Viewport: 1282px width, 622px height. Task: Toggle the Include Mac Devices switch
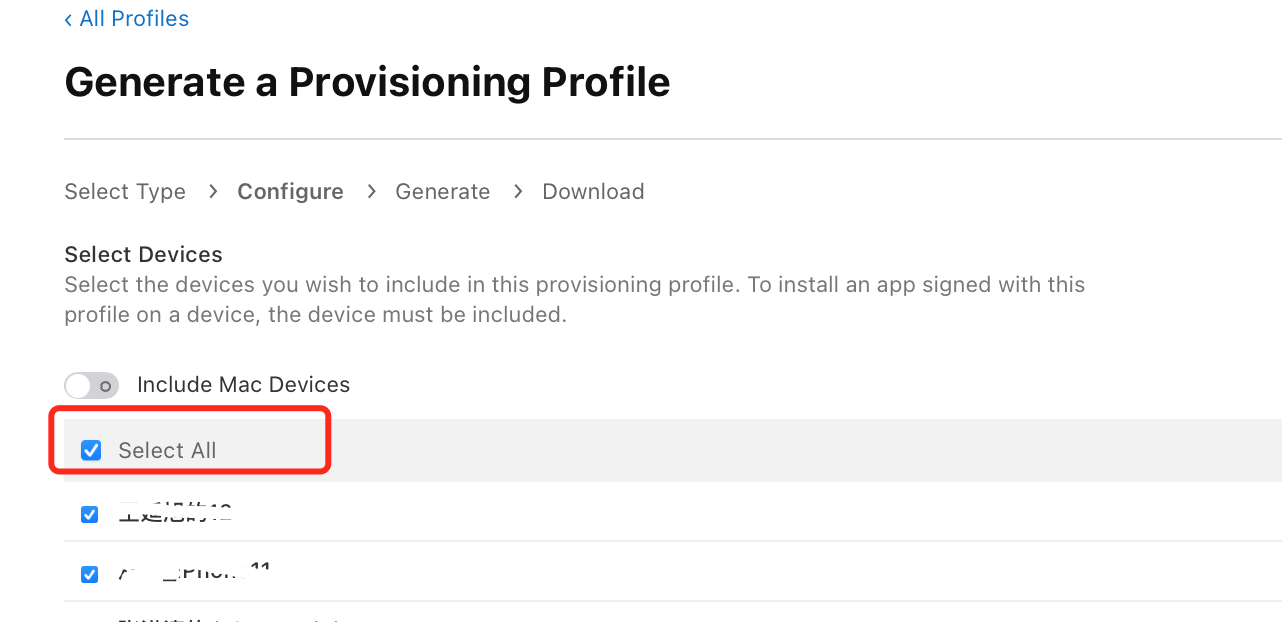tap(91, 385)
